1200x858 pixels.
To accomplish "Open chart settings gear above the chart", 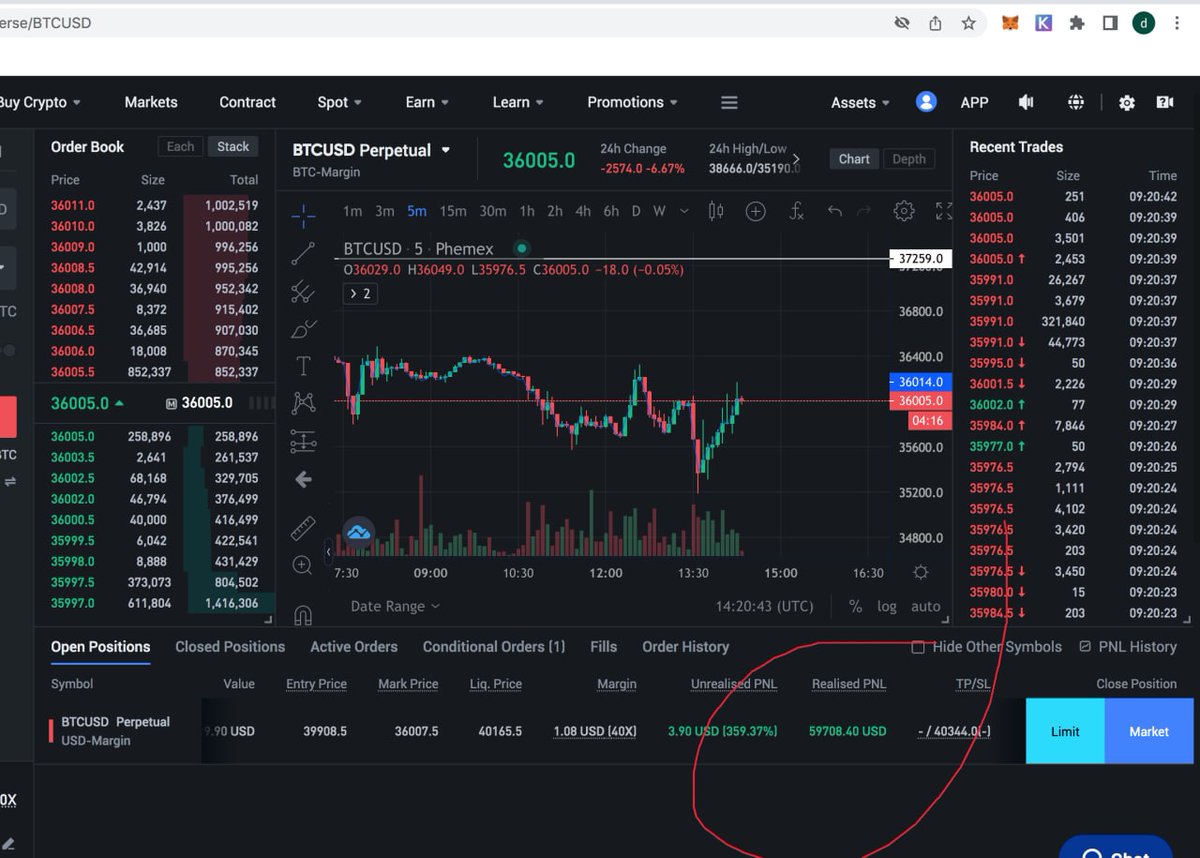I will pyautogui.click(x=904, y=211).
